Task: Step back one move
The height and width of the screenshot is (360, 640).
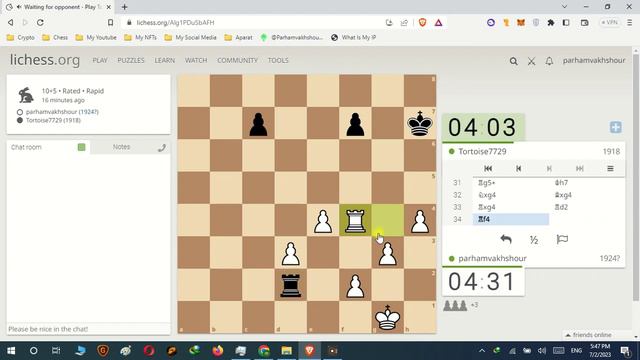Action: 518,168
